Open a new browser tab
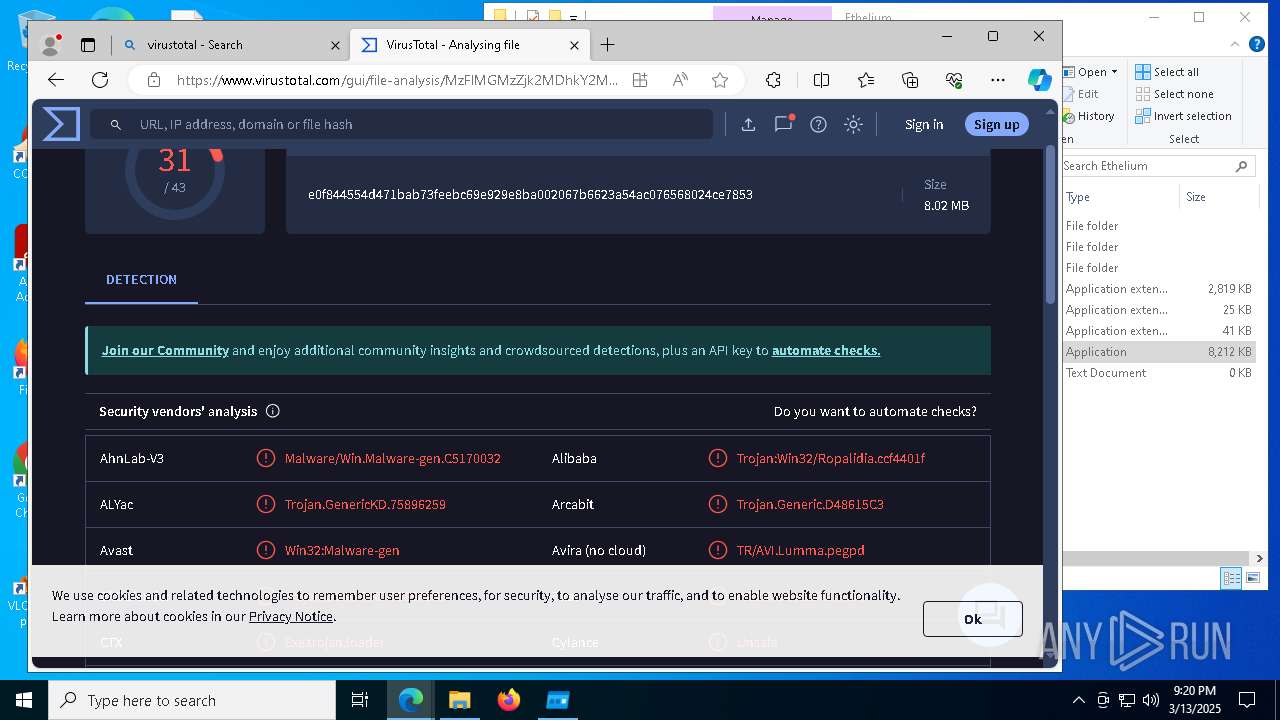1280x720 pixels. (607, 45)
